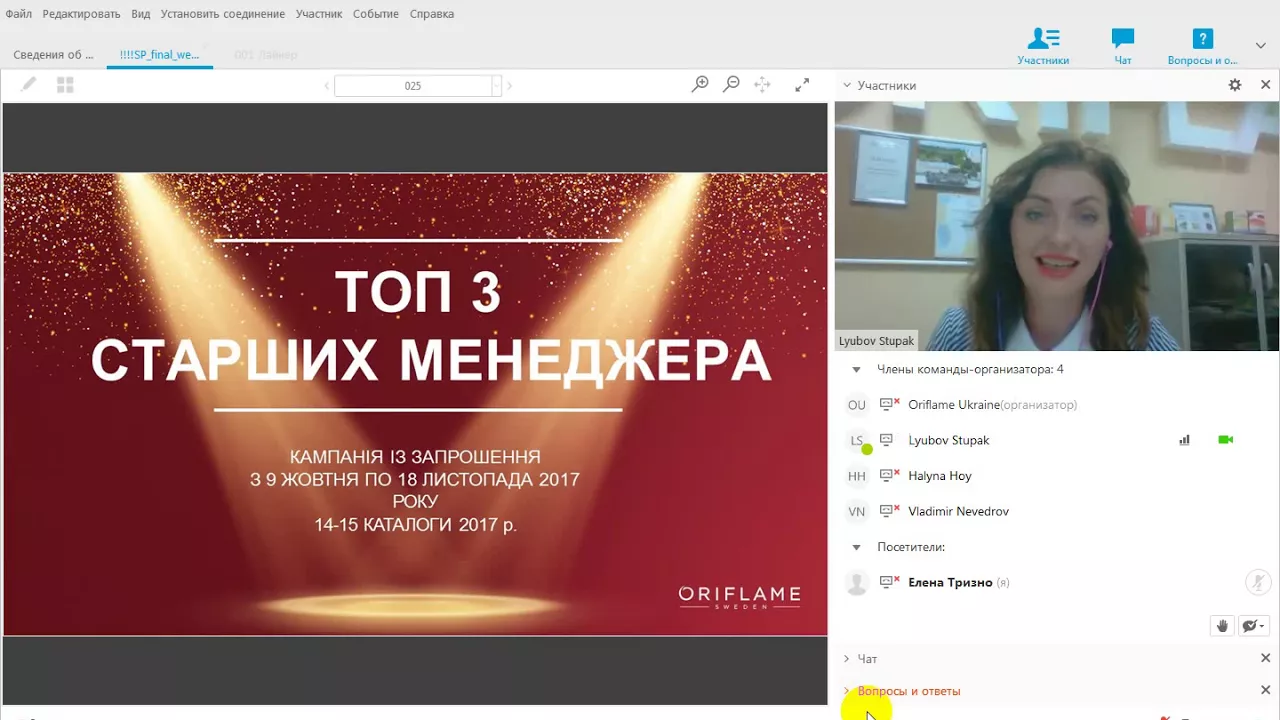The image size is (1280, 720).
Task: Expand the Вопросы и ответы panel
Action: 846,691
